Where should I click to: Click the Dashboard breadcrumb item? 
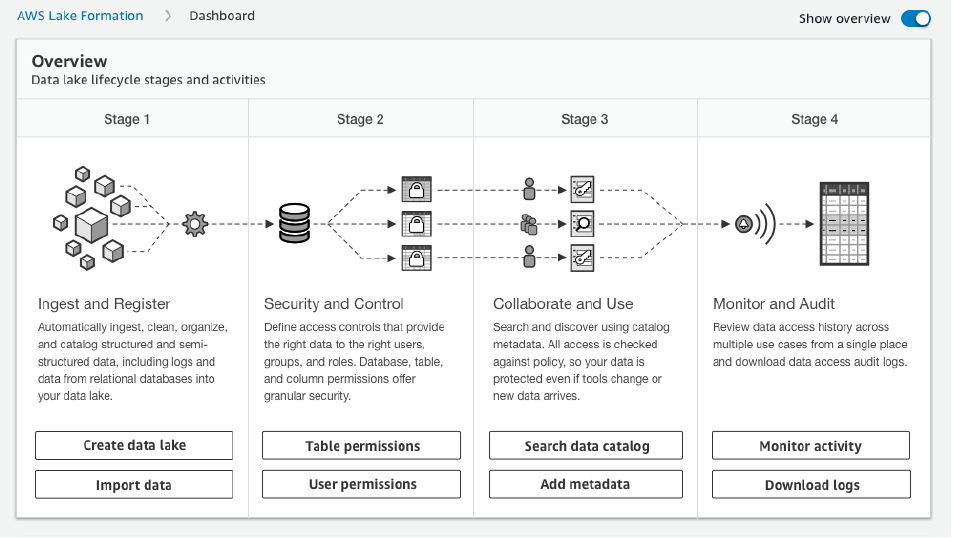point(222,16)
